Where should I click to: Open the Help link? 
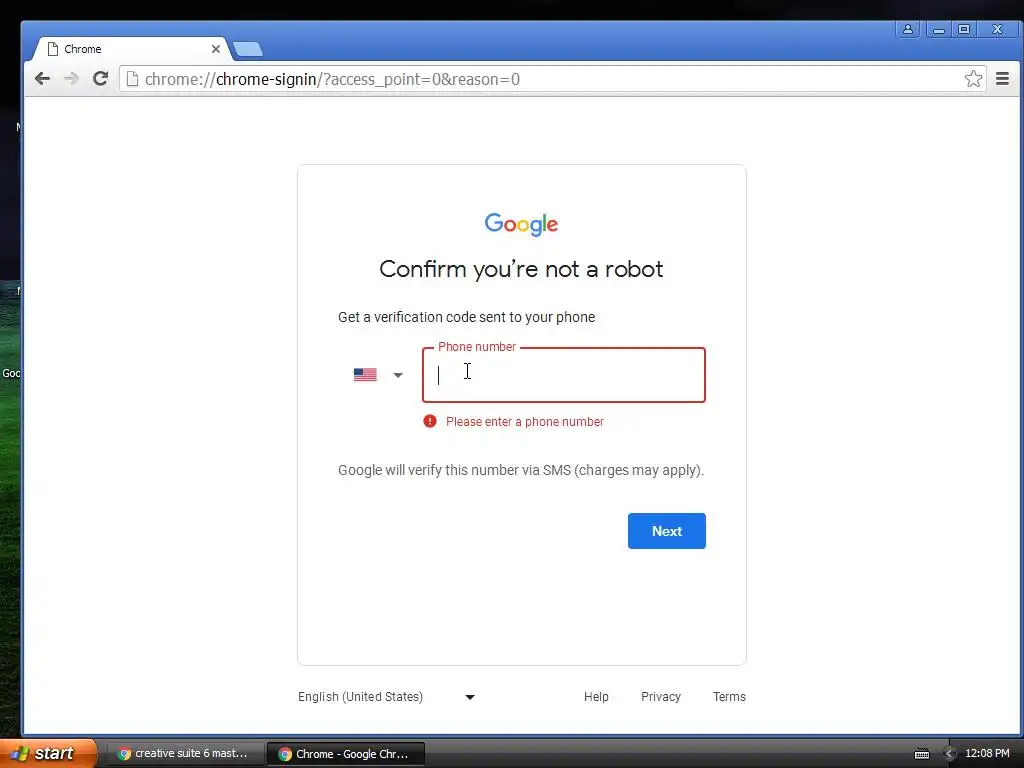click(596, 697)
